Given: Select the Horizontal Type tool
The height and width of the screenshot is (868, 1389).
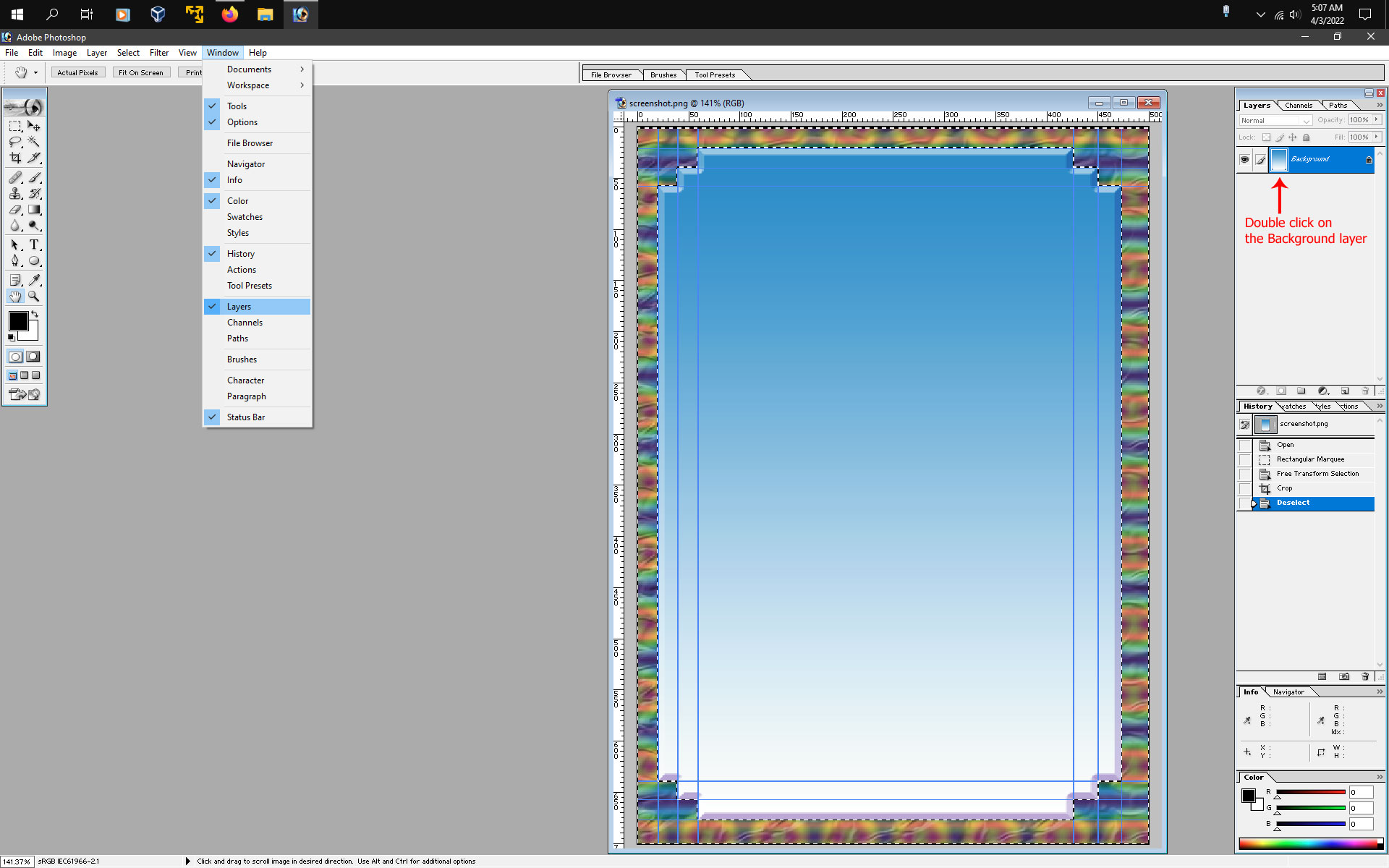Looking at the screenshot, I should (x=35, y=244).
